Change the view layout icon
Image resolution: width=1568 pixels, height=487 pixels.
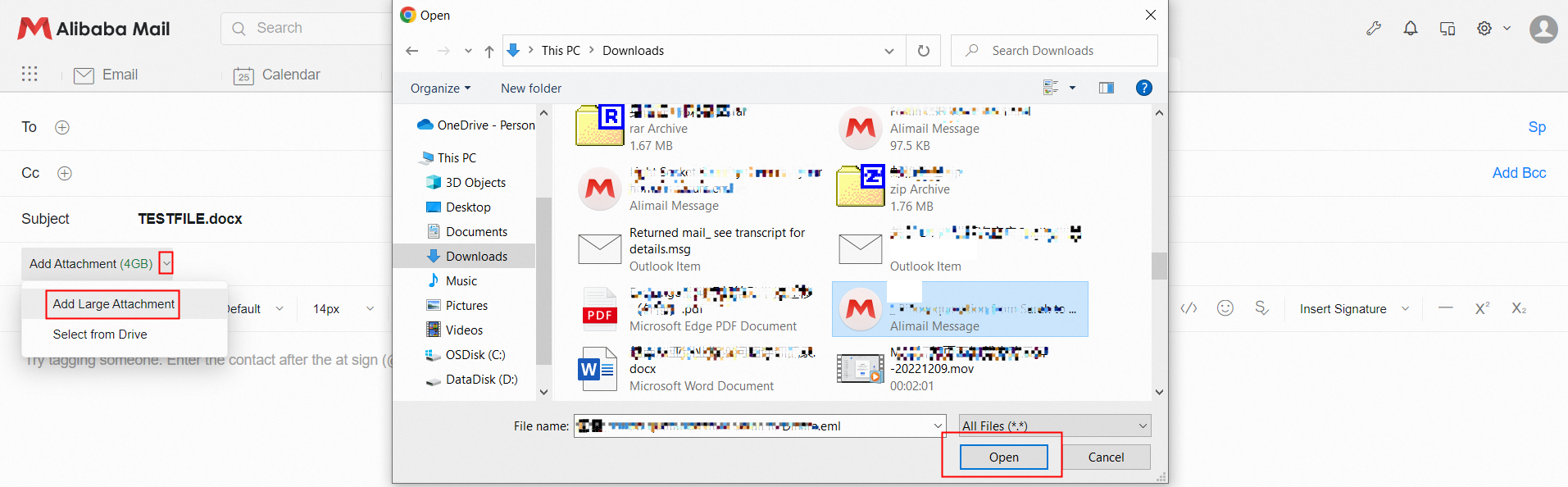(1050, 88)
